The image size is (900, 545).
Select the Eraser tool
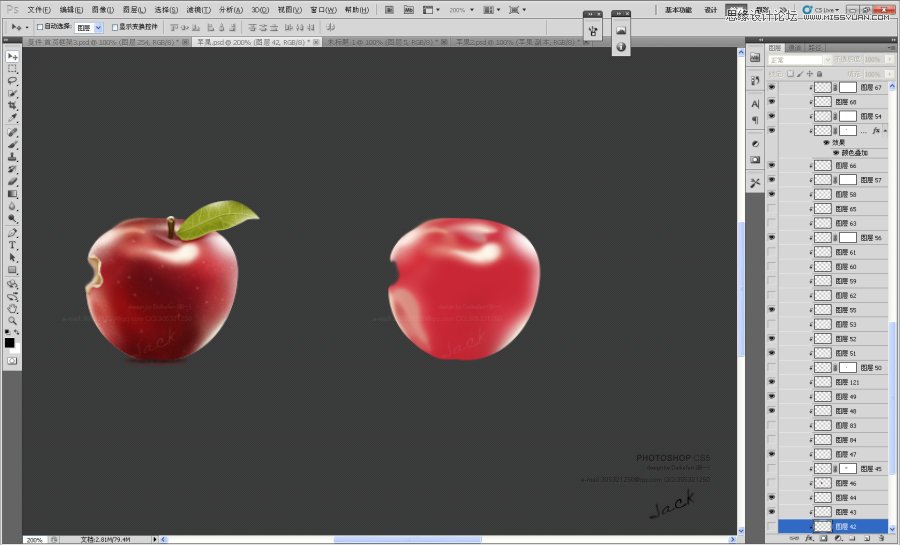coord(12,181)
